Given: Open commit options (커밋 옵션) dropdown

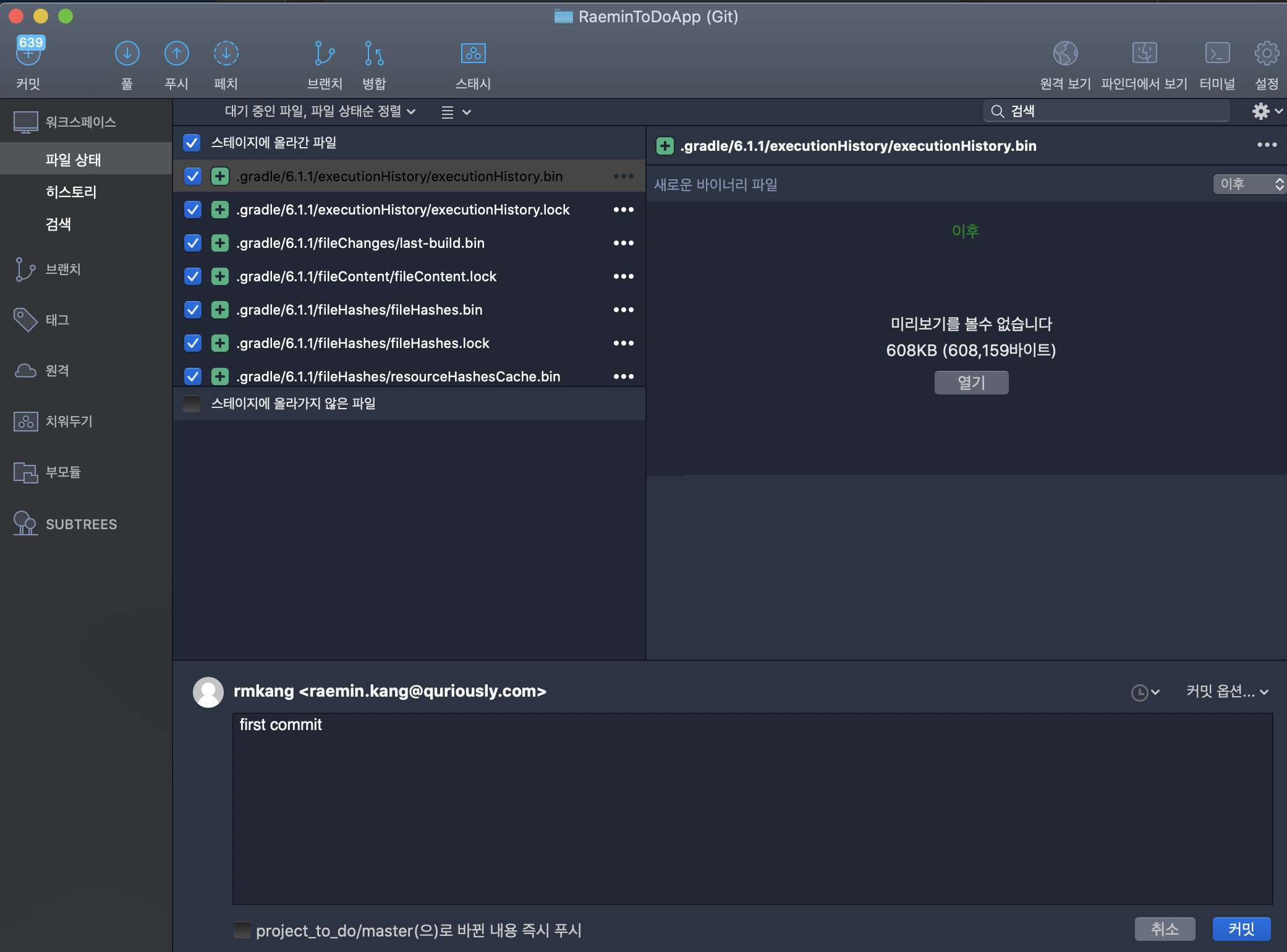Looking at the screenshot, I should point(1227,692).
